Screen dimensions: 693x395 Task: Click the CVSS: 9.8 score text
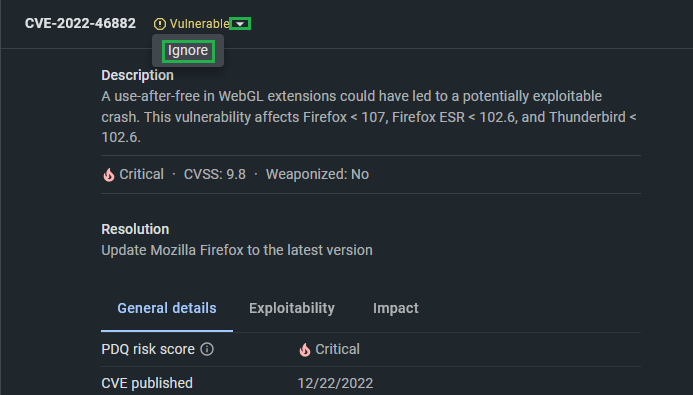(215, 175)
